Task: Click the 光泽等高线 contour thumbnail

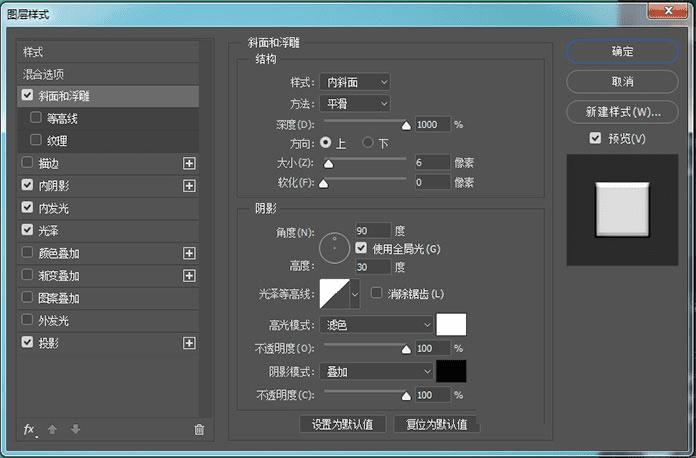Action: (335, 294)
